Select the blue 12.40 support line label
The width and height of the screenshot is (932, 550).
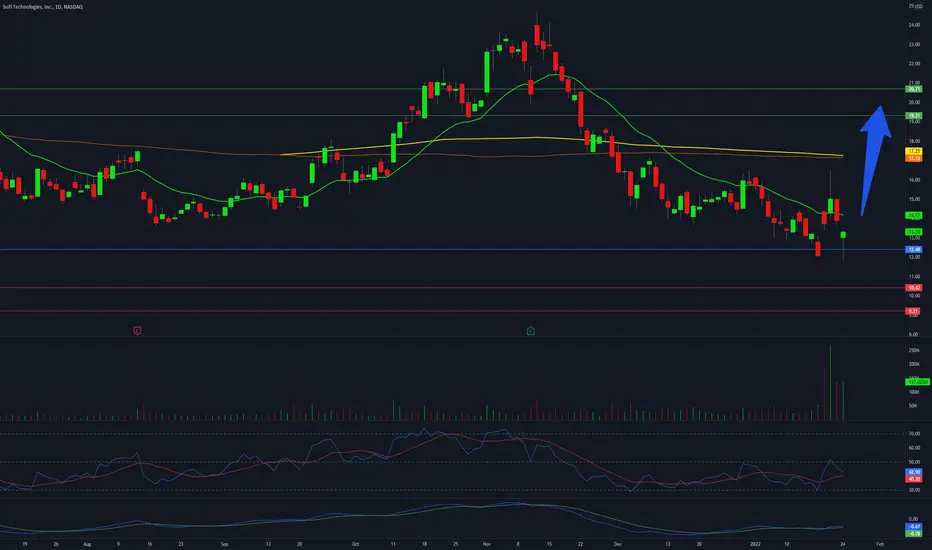pyautogui.click(x=914, y=249)
